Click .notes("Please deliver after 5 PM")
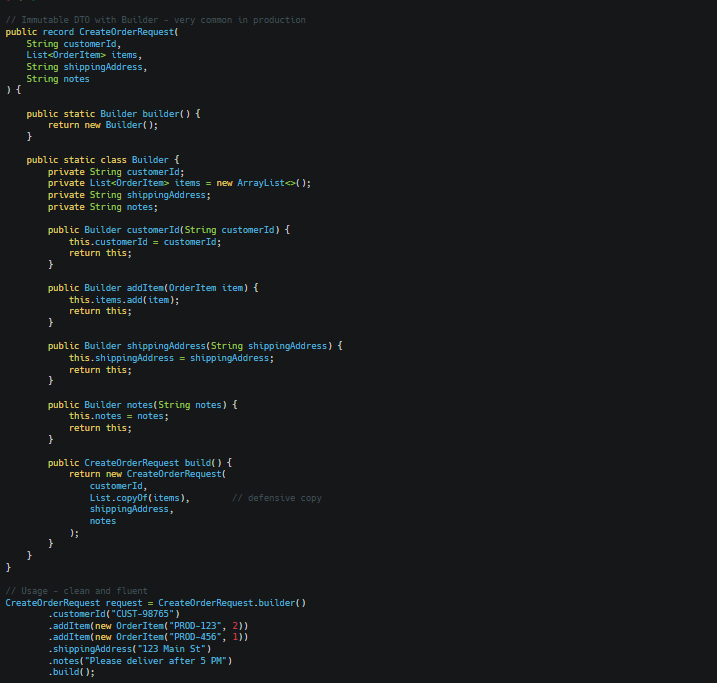 click(140, 661)
